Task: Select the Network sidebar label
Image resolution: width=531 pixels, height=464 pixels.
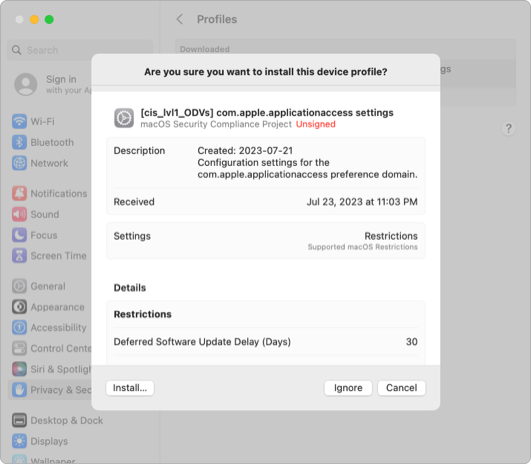Action: tap(49, 163)
